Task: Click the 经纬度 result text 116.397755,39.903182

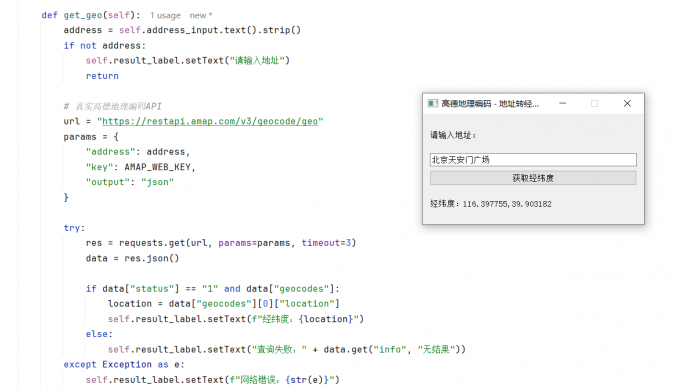Action: [490, 204]
